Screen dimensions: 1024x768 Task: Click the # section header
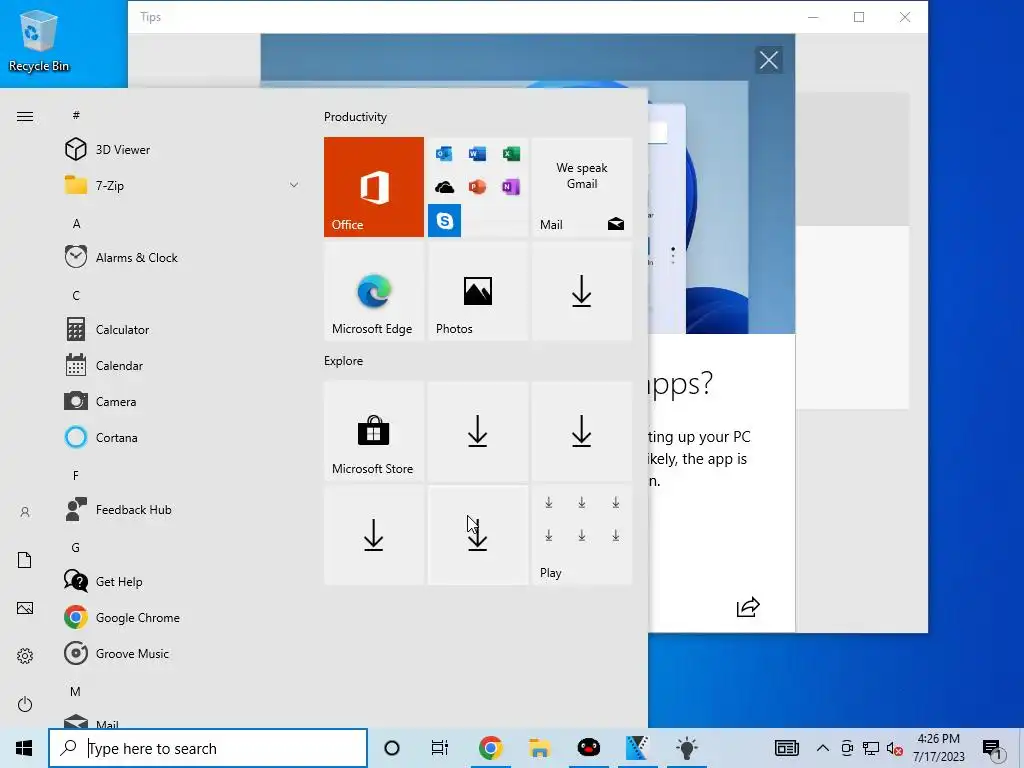76,115
